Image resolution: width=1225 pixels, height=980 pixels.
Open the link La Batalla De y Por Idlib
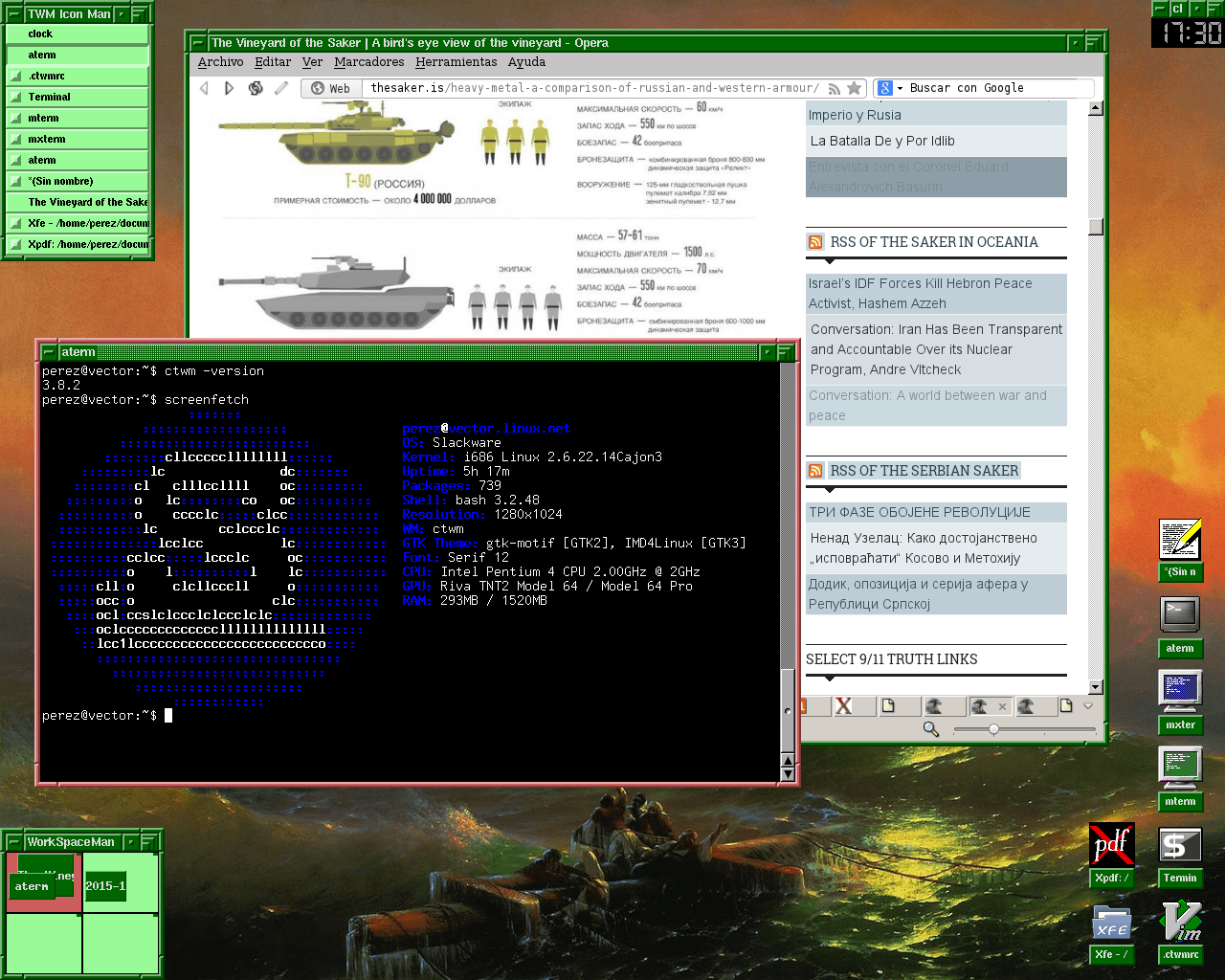point(882,141)
